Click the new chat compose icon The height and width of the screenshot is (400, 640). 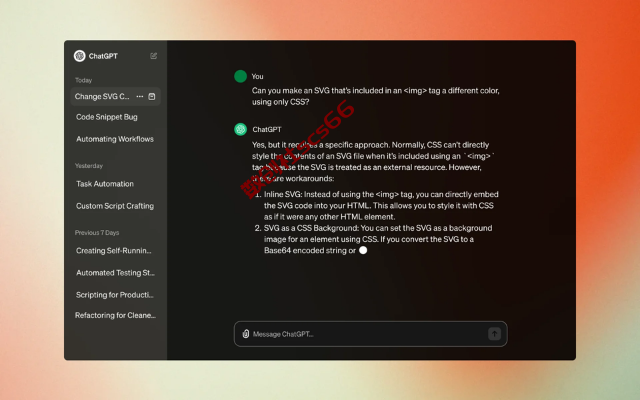tap(153, 56)
